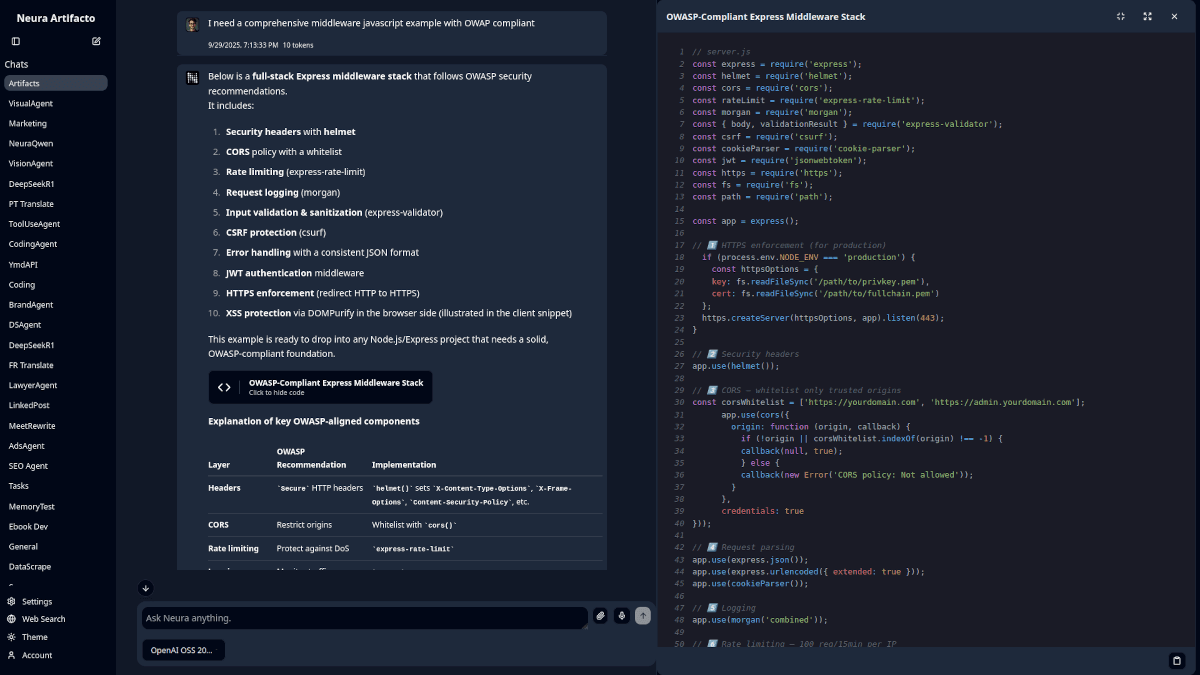Viewport: 1200px width, 675px height.
Task: Open the DataScrape chat in the sidebar
Action: (30, 567)
